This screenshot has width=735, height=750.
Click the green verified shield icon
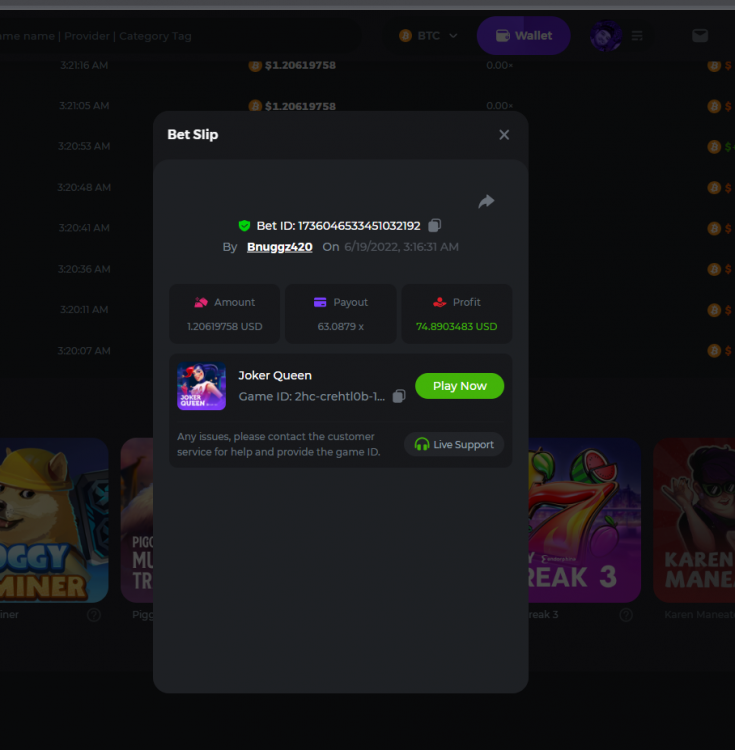(244, 225)
